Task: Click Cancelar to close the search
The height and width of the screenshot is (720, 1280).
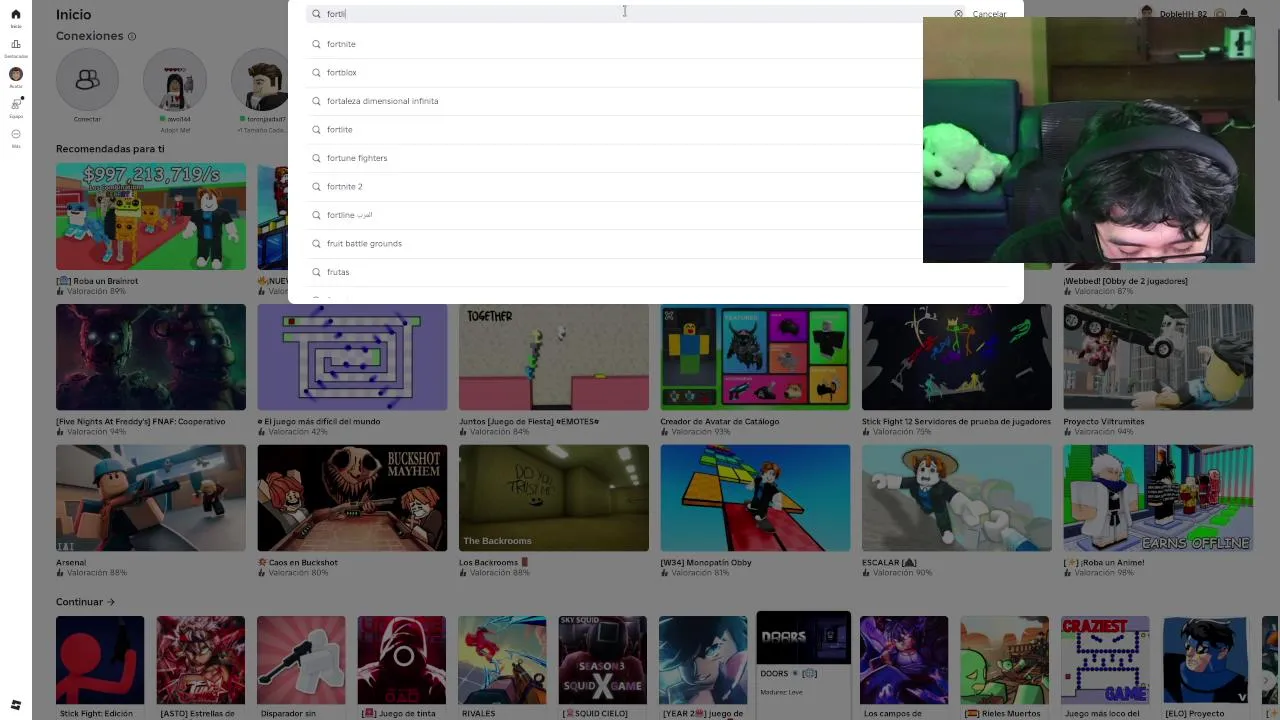Action: (x=989, y=14)
